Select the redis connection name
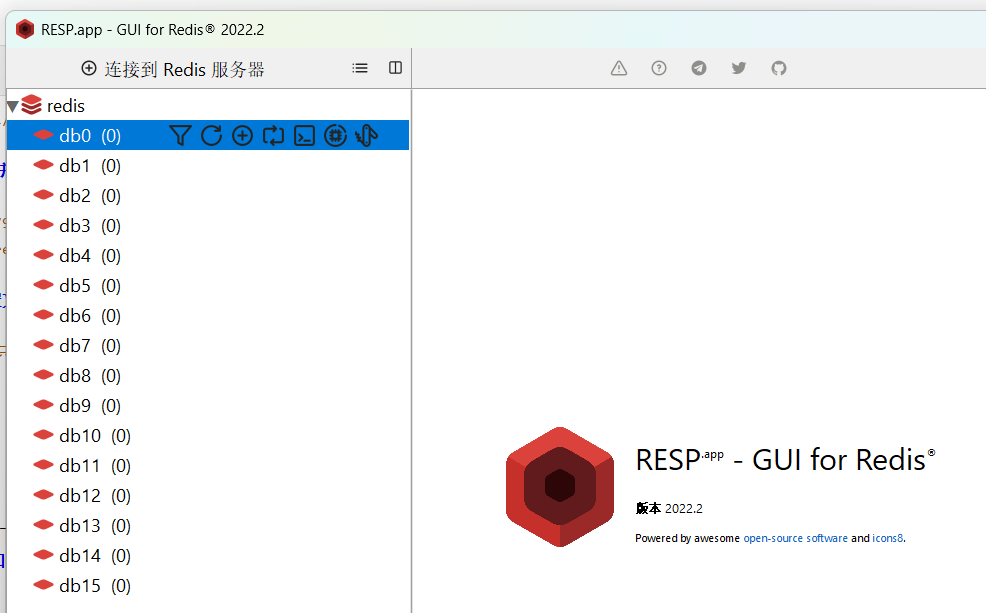This screenshot has width=986, height=613. [66, 106]
